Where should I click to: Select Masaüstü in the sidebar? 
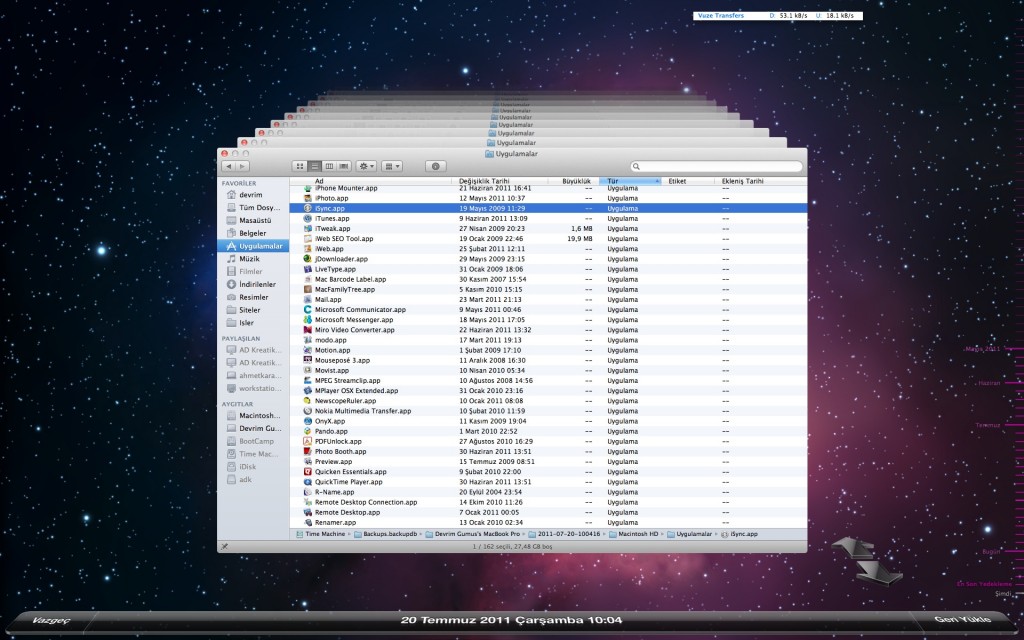255,220
